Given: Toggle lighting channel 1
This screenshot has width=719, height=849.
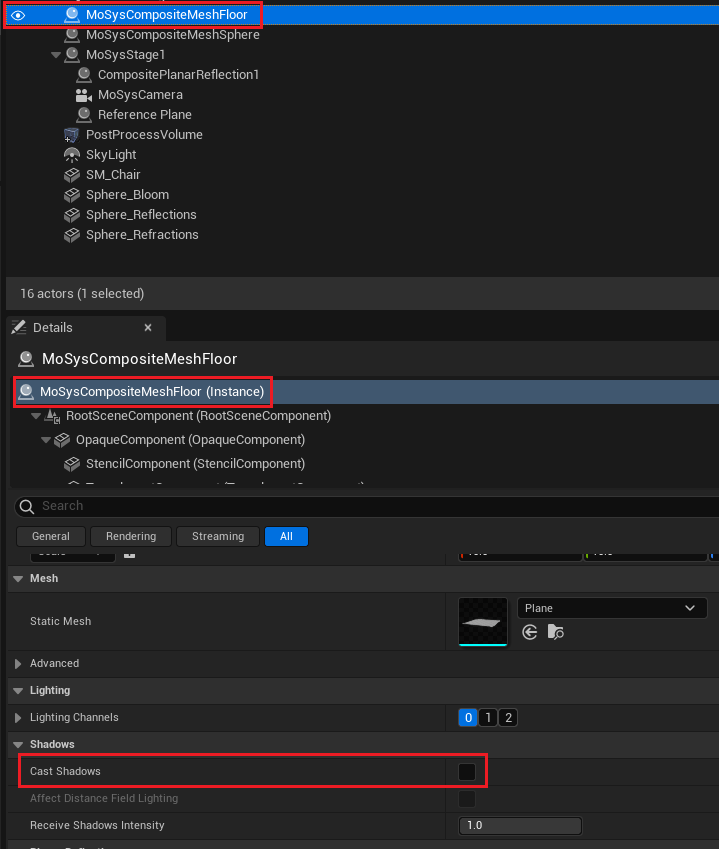Looking at the screenshot, I should point(488,717).
